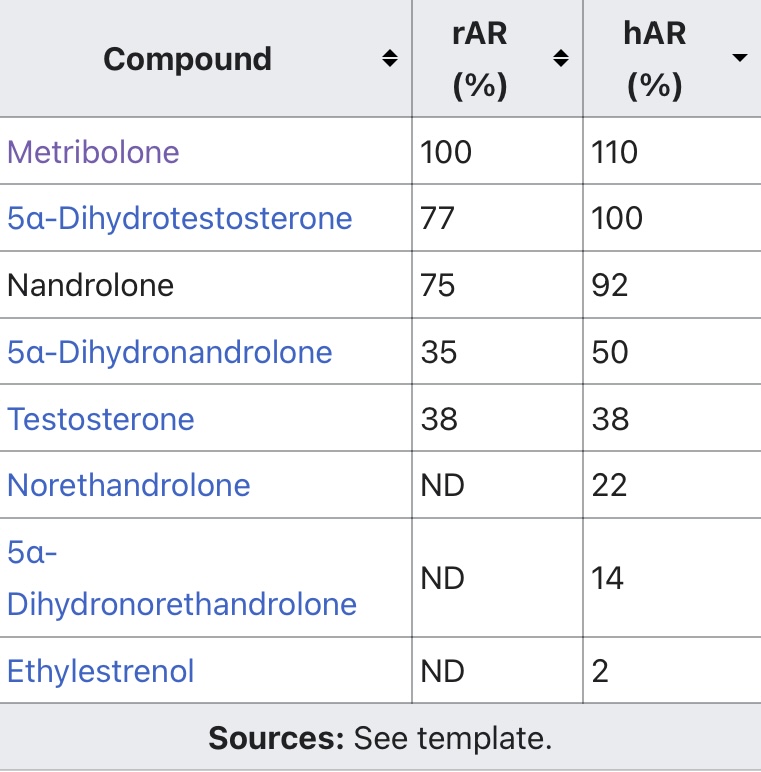The width and height of the screenshot is (761, 772).
Task: Open the Testosterone link
Action: click(x=101, y=419)
